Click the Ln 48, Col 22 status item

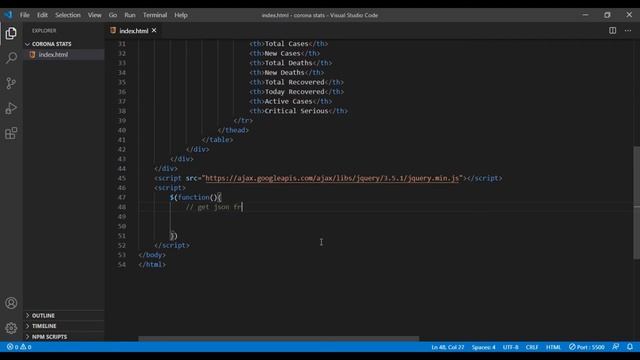pyautogui.click(x=448, y=347)
